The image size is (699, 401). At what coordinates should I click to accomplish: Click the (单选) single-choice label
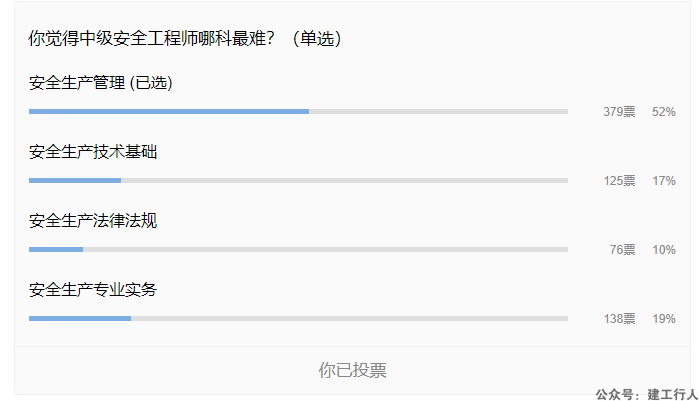coord(317,38)
